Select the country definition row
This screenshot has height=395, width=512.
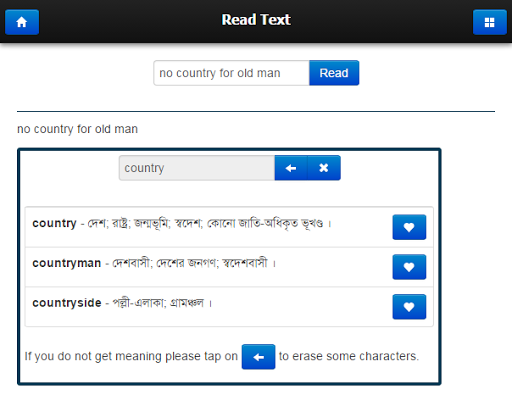229,227
